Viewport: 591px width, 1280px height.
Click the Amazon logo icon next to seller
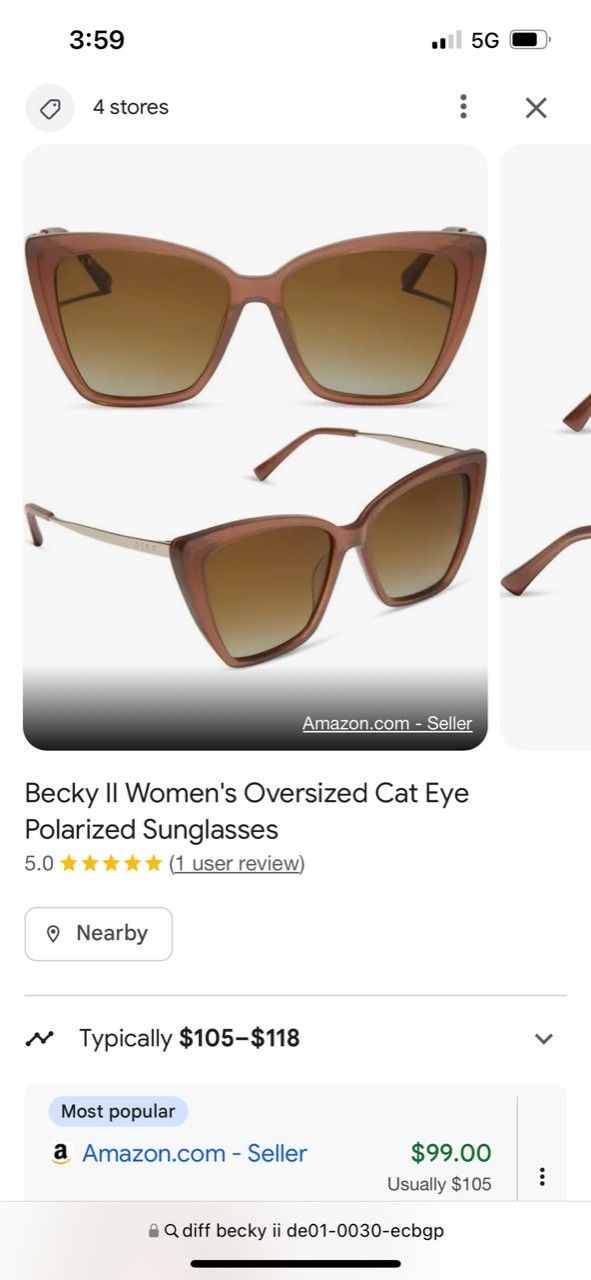click(x=63, y=1153)
